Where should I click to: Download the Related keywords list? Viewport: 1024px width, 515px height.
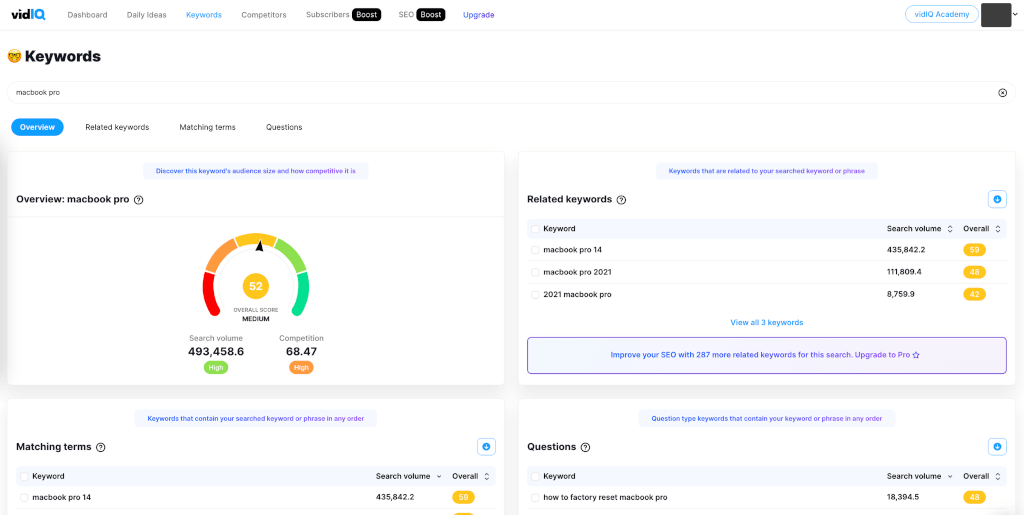(996, 199)
